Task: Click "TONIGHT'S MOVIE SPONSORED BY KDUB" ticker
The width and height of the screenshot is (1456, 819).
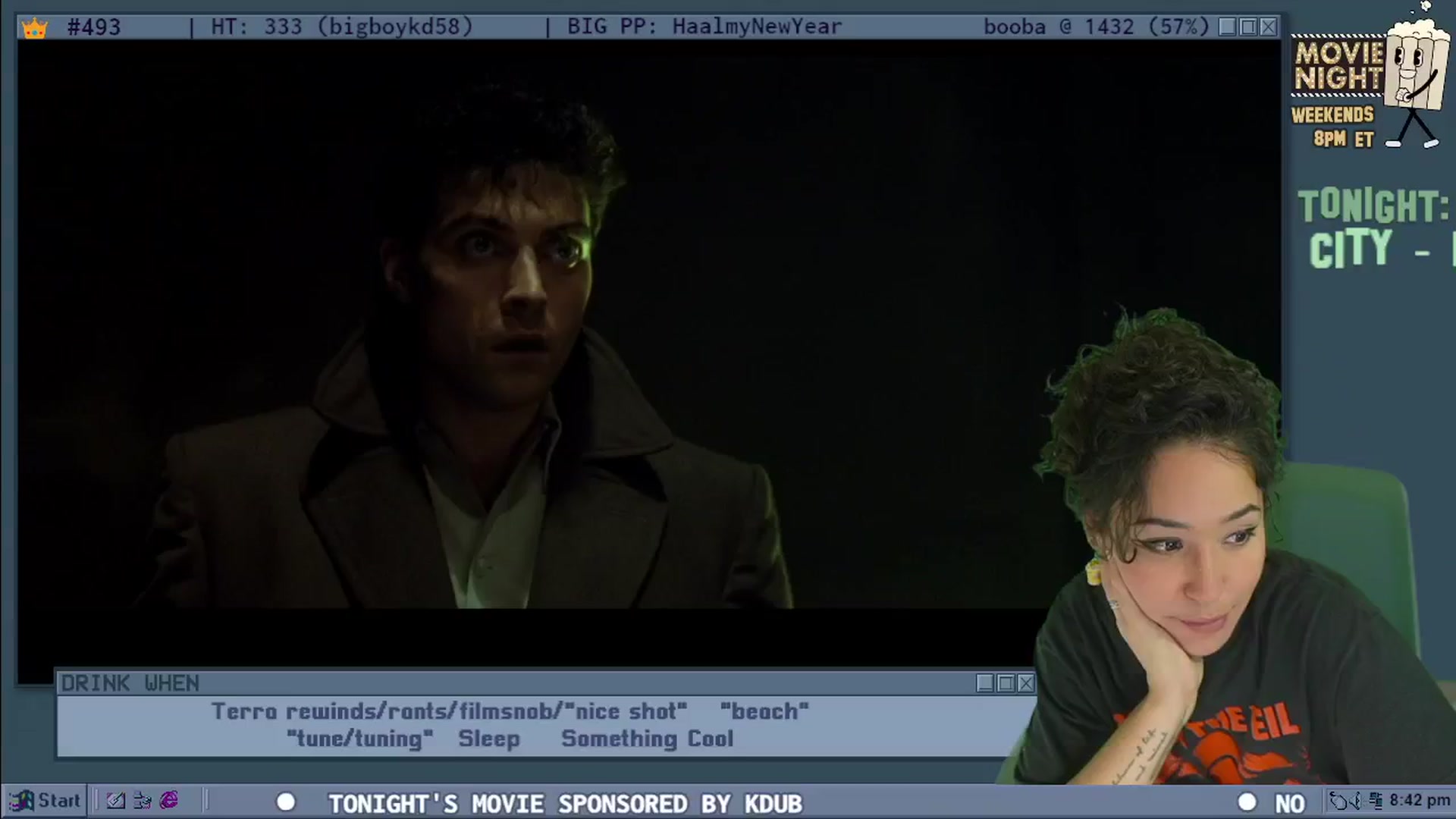Action: (x=565, y=803)
